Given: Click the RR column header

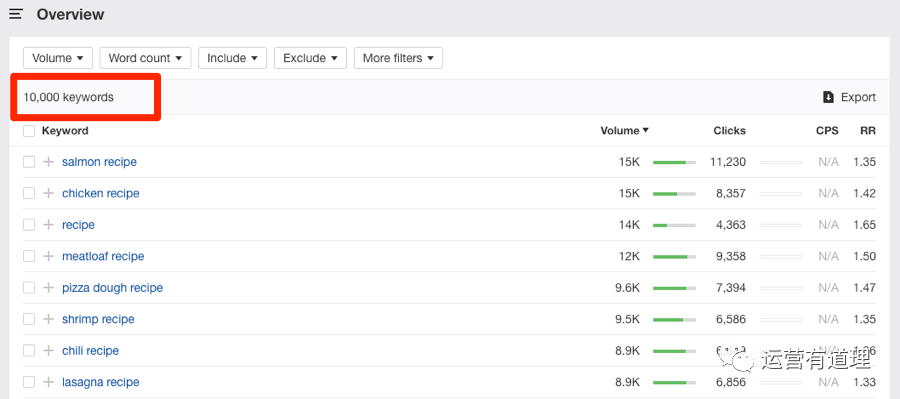Looking at the screenshot, I should 868,130.
